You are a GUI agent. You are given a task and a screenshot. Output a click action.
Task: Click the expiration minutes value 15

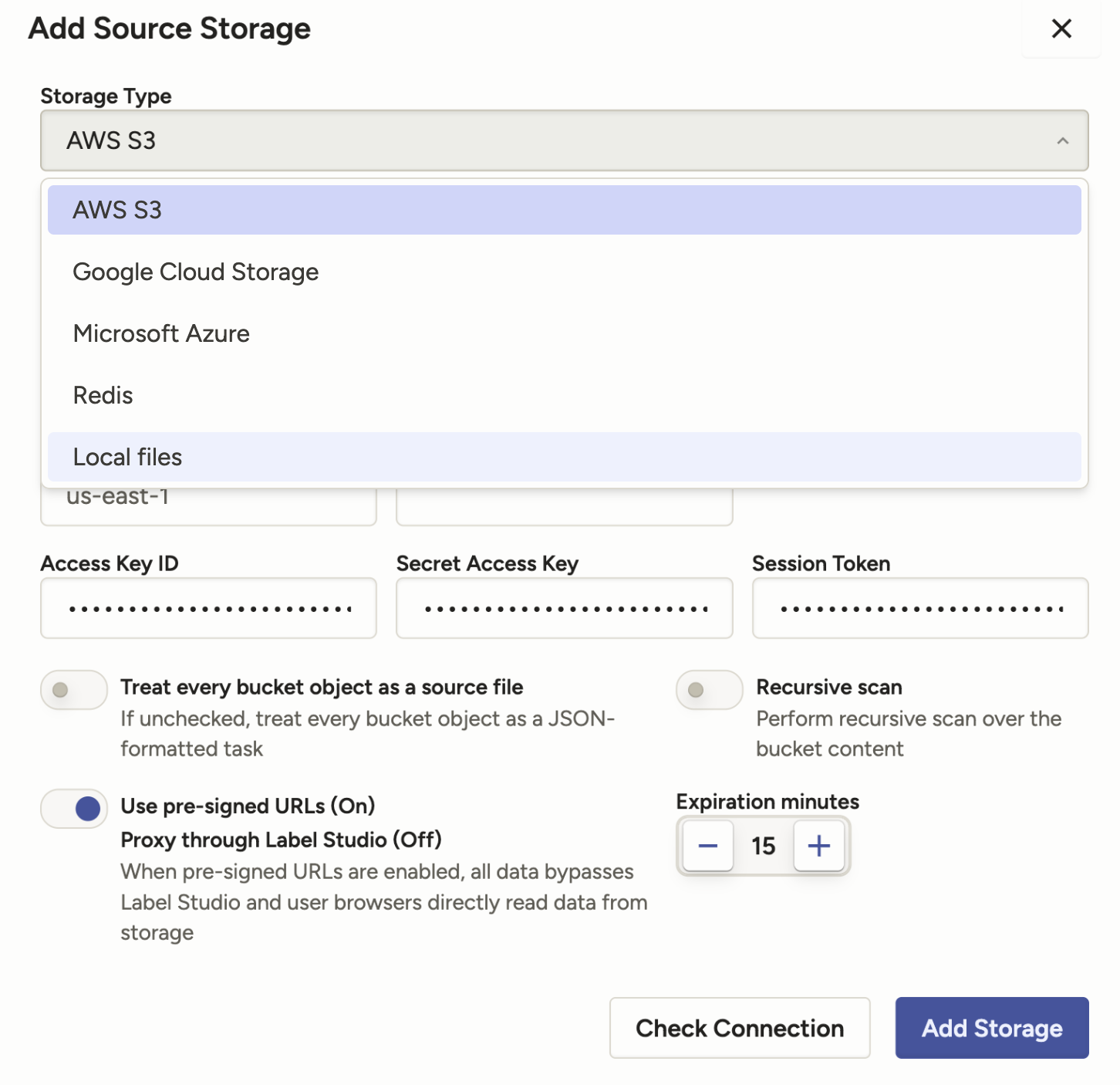click(x=764, y=846)
